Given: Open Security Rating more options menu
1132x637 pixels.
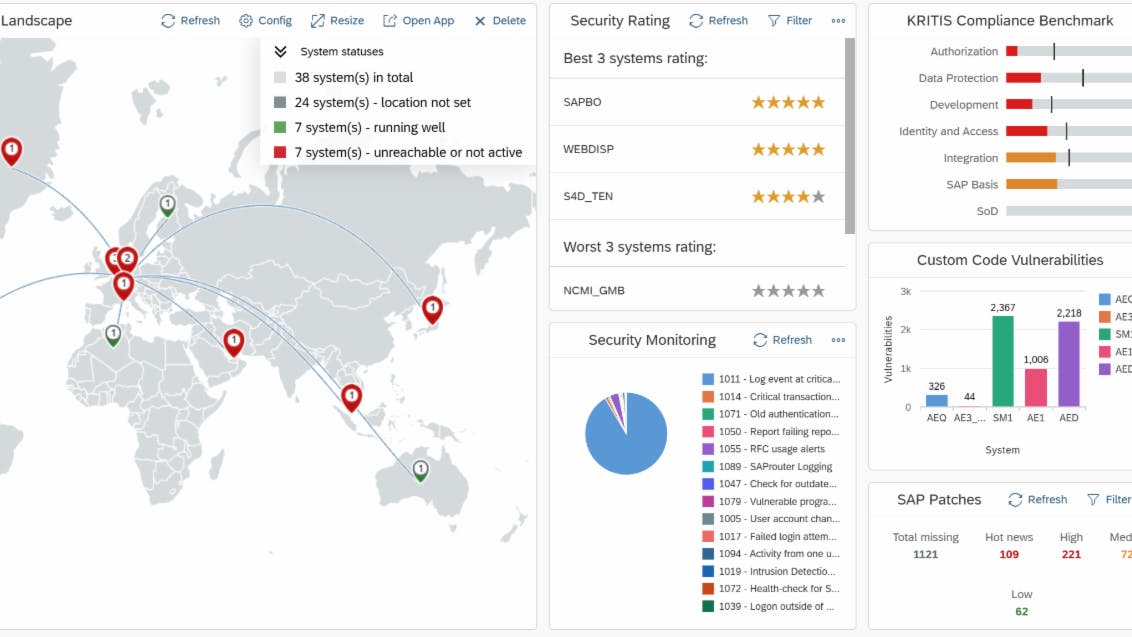Looking at the screenshot, I should click(838, 21).
